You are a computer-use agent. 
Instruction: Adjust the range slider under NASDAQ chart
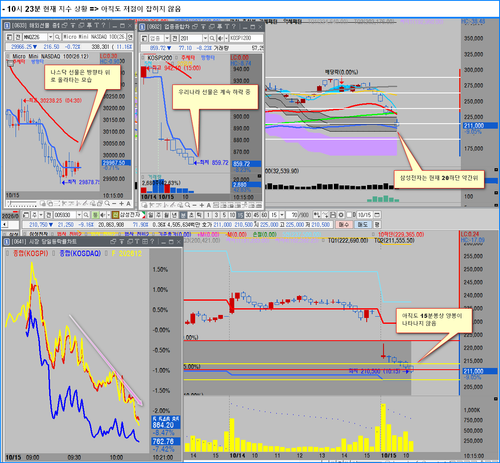[22, 203]
